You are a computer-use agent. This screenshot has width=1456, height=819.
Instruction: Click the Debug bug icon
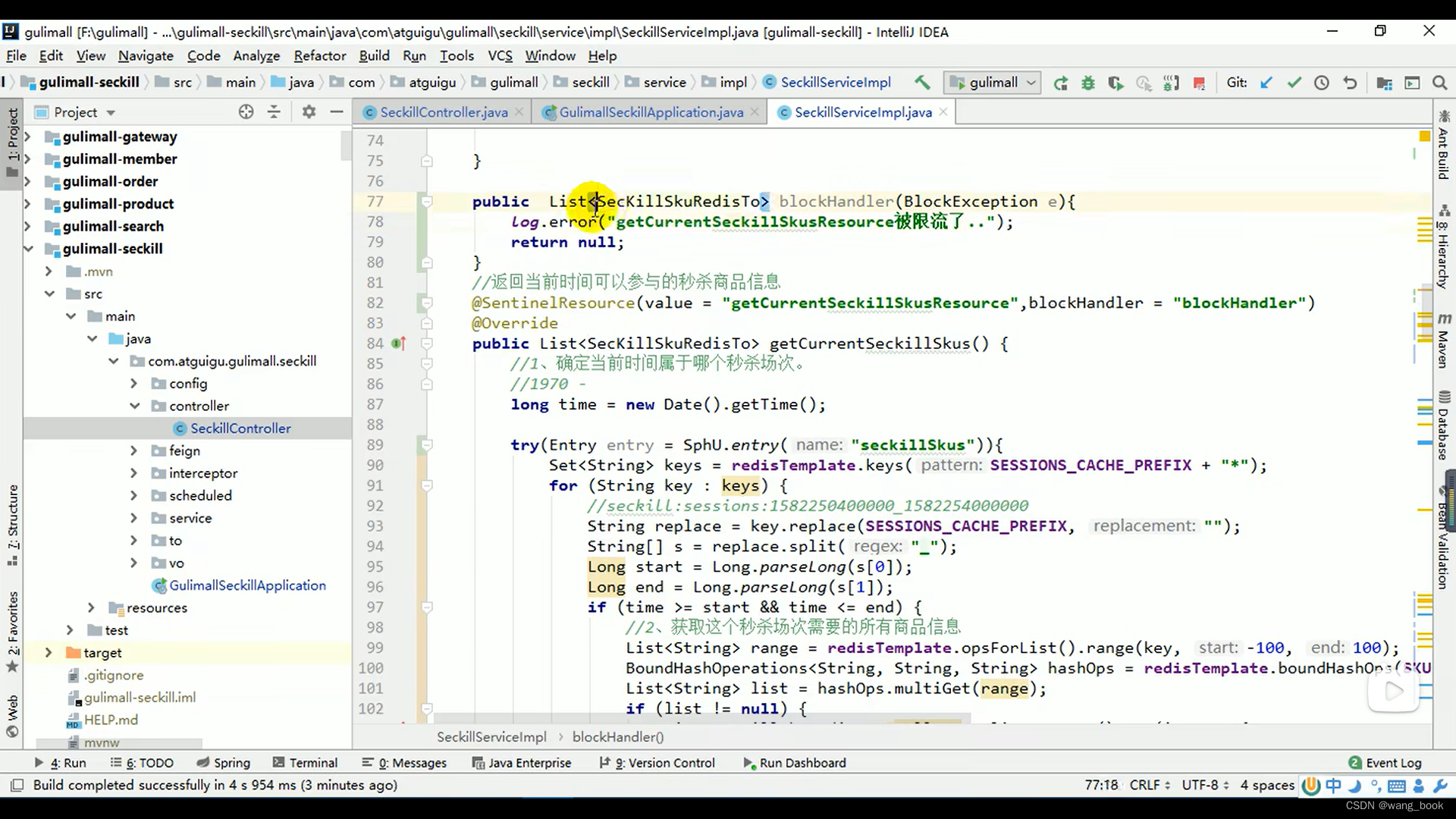pos(1088,83)
